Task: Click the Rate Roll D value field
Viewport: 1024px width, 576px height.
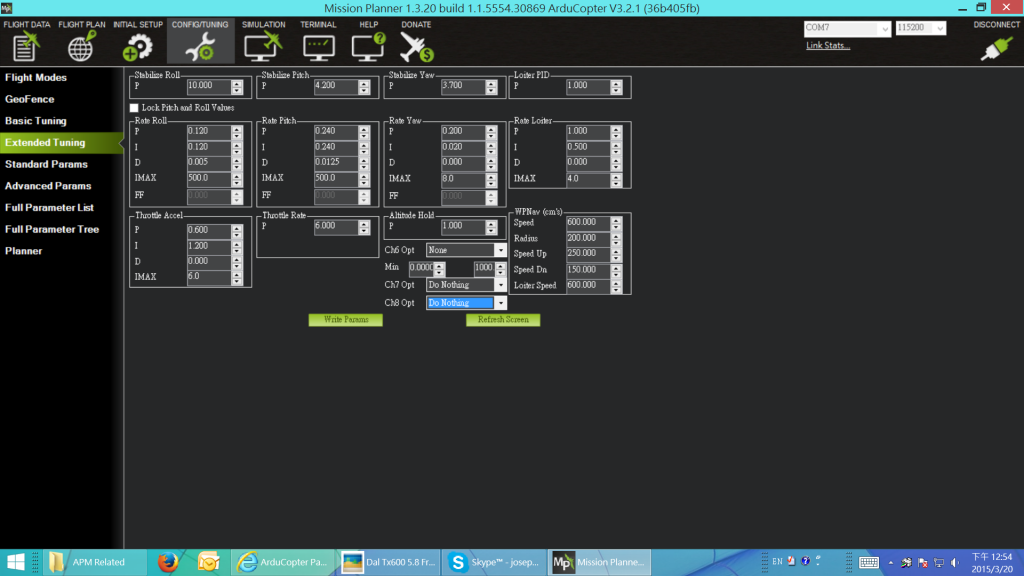Action: [209, 163]
